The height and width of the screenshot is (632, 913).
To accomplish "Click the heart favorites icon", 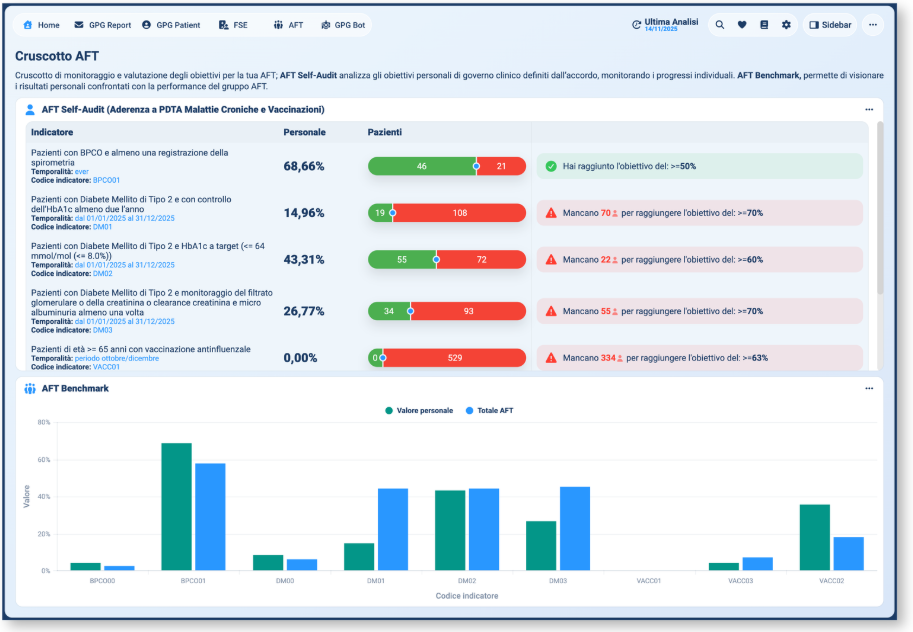I will coord(742,25).
